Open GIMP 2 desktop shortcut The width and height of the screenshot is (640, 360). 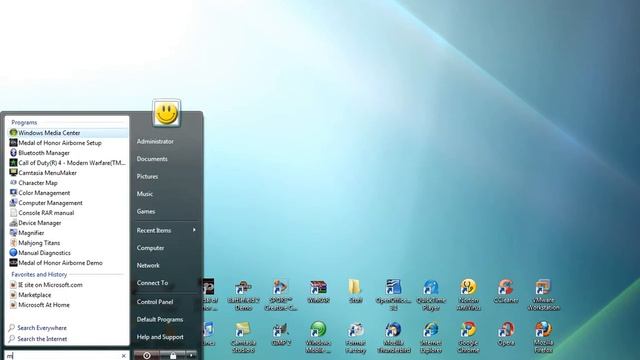coord(281,334)
